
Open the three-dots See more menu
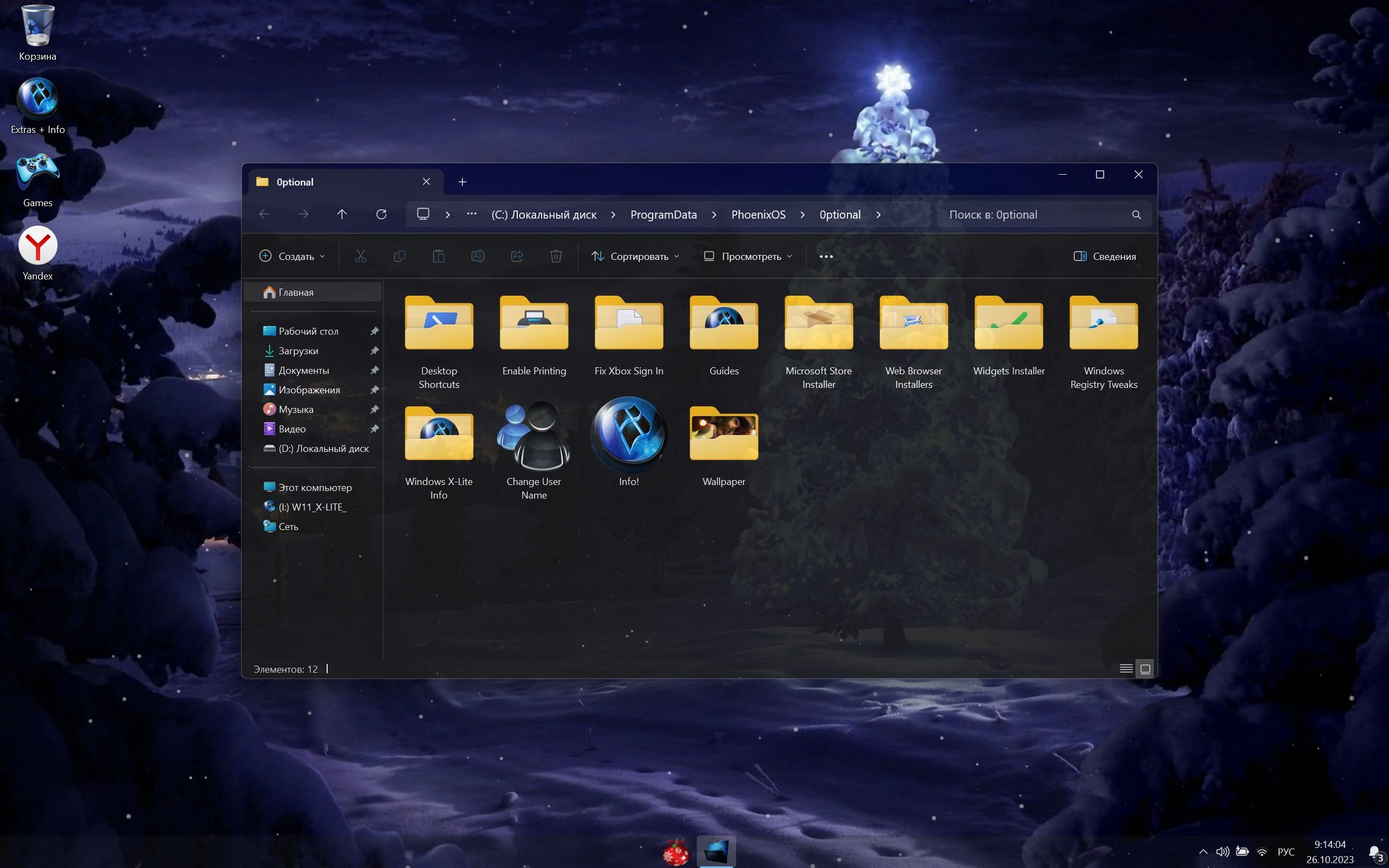(x=826, y=256)
